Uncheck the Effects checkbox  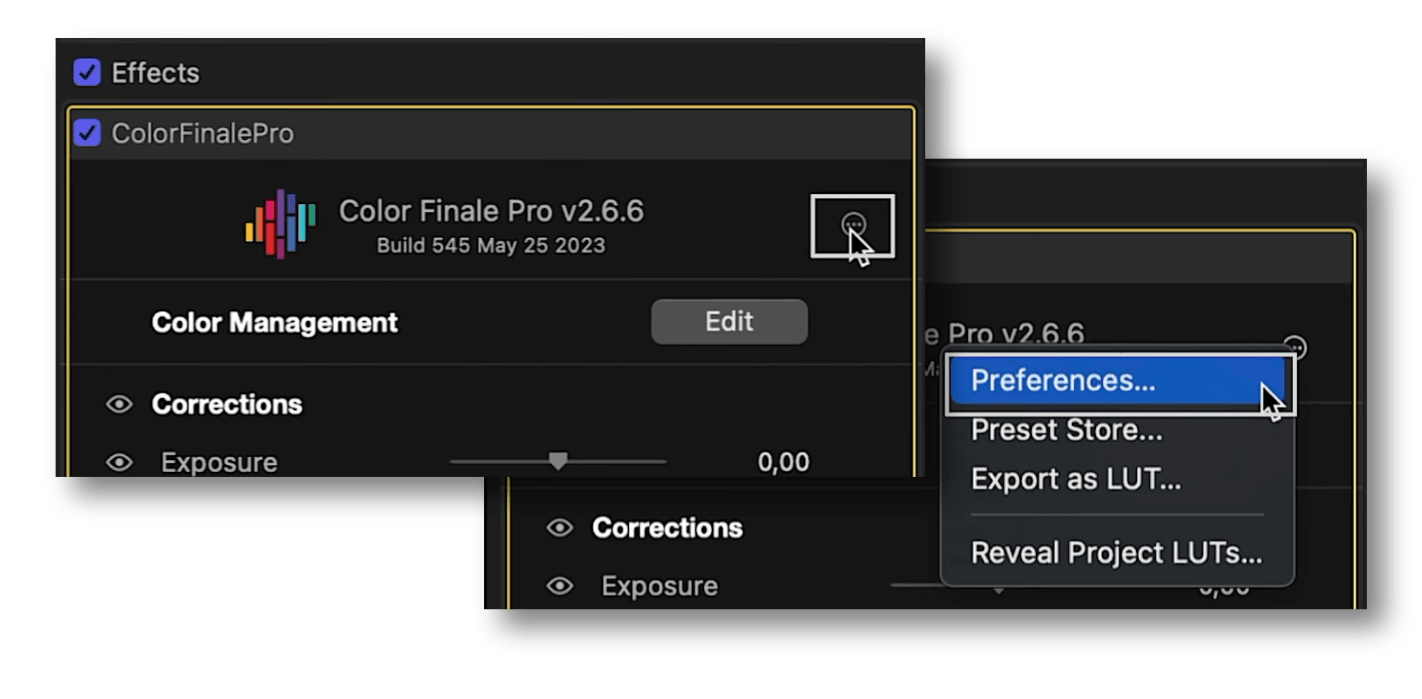point(87,73)
